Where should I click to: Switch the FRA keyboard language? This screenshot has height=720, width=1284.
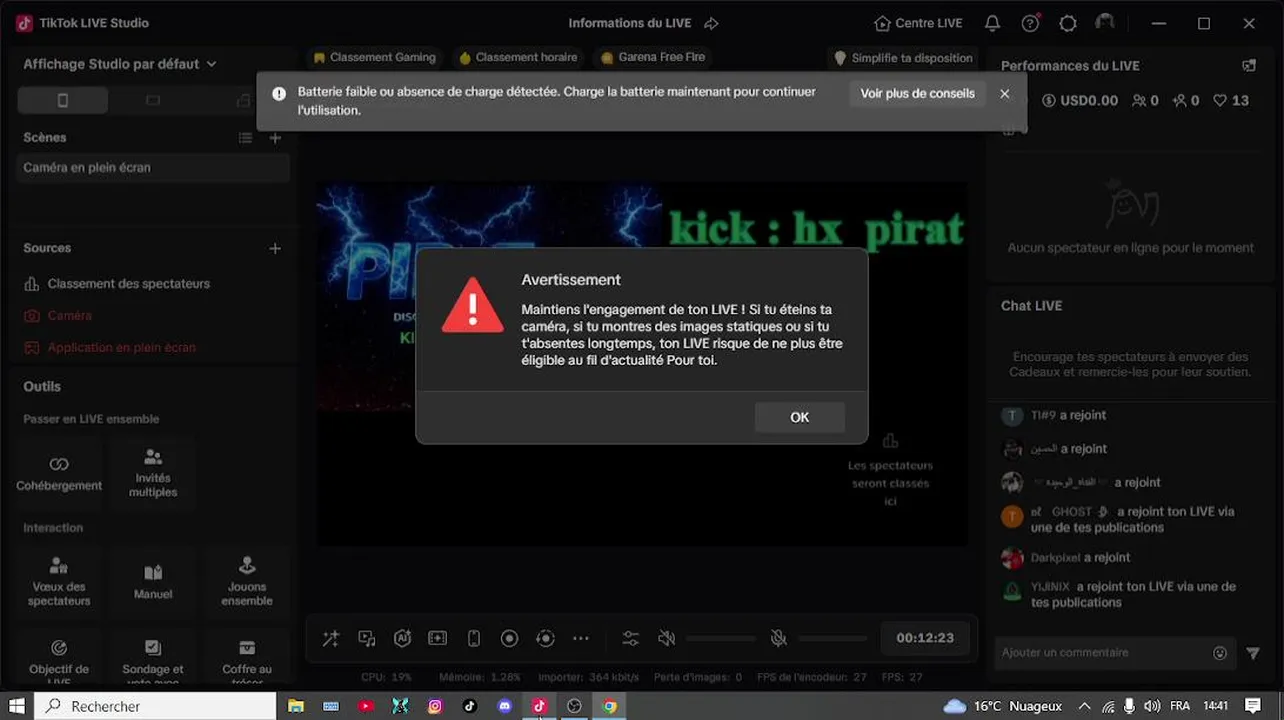[1180, 706]
